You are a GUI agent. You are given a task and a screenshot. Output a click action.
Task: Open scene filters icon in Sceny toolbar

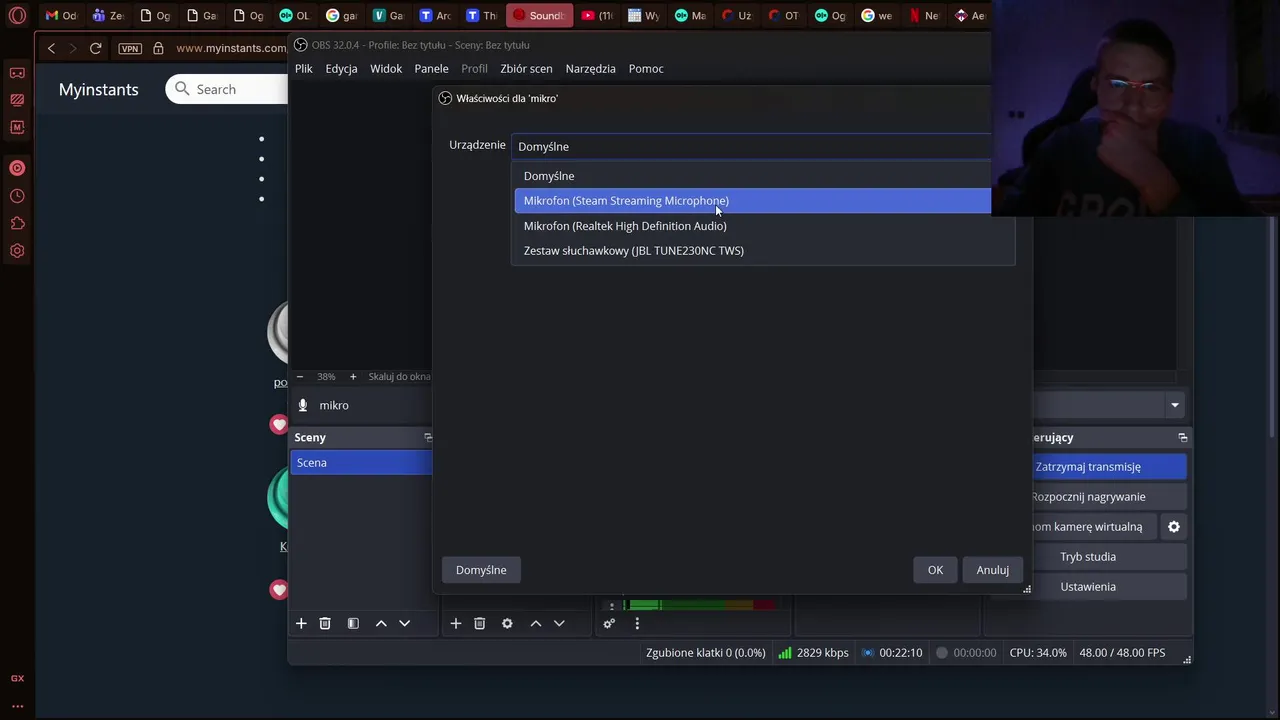pyautogui.click(x=353, y=623)
